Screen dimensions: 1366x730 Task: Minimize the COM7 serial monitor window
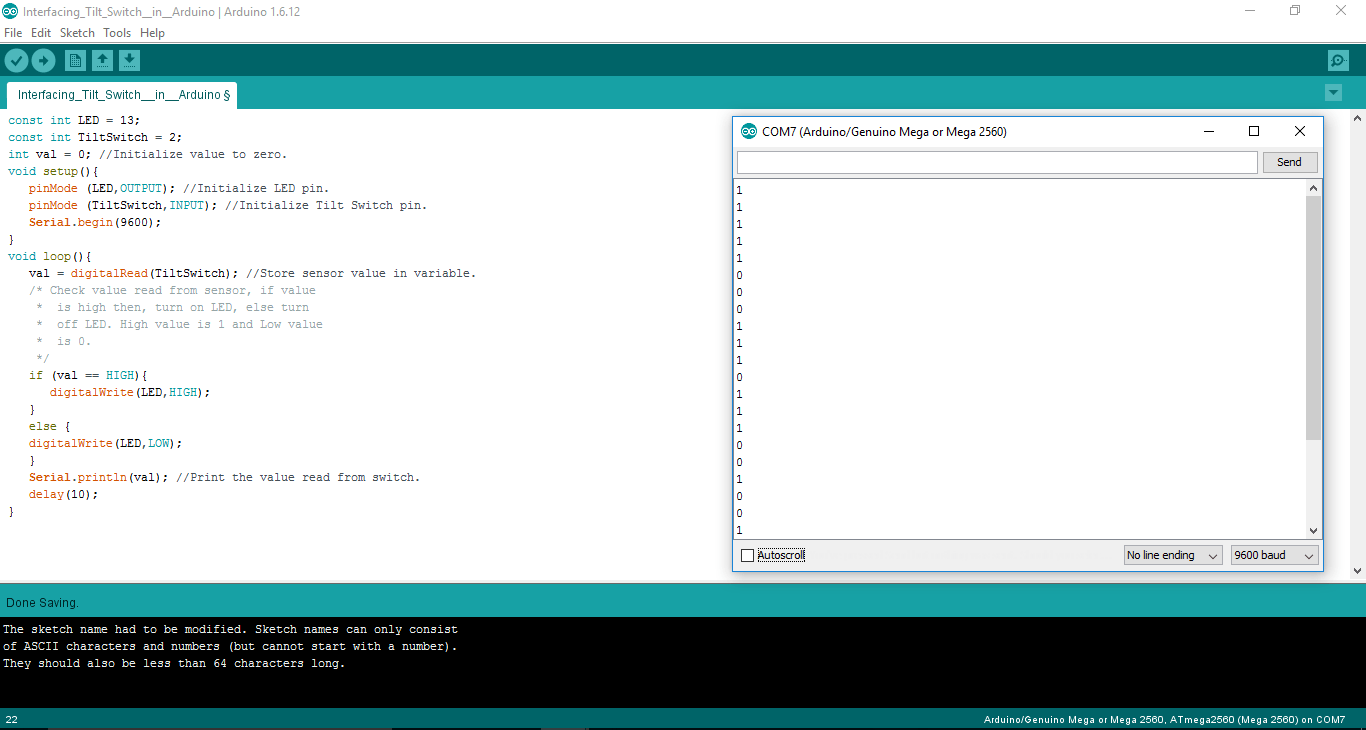coord(1209,131)
